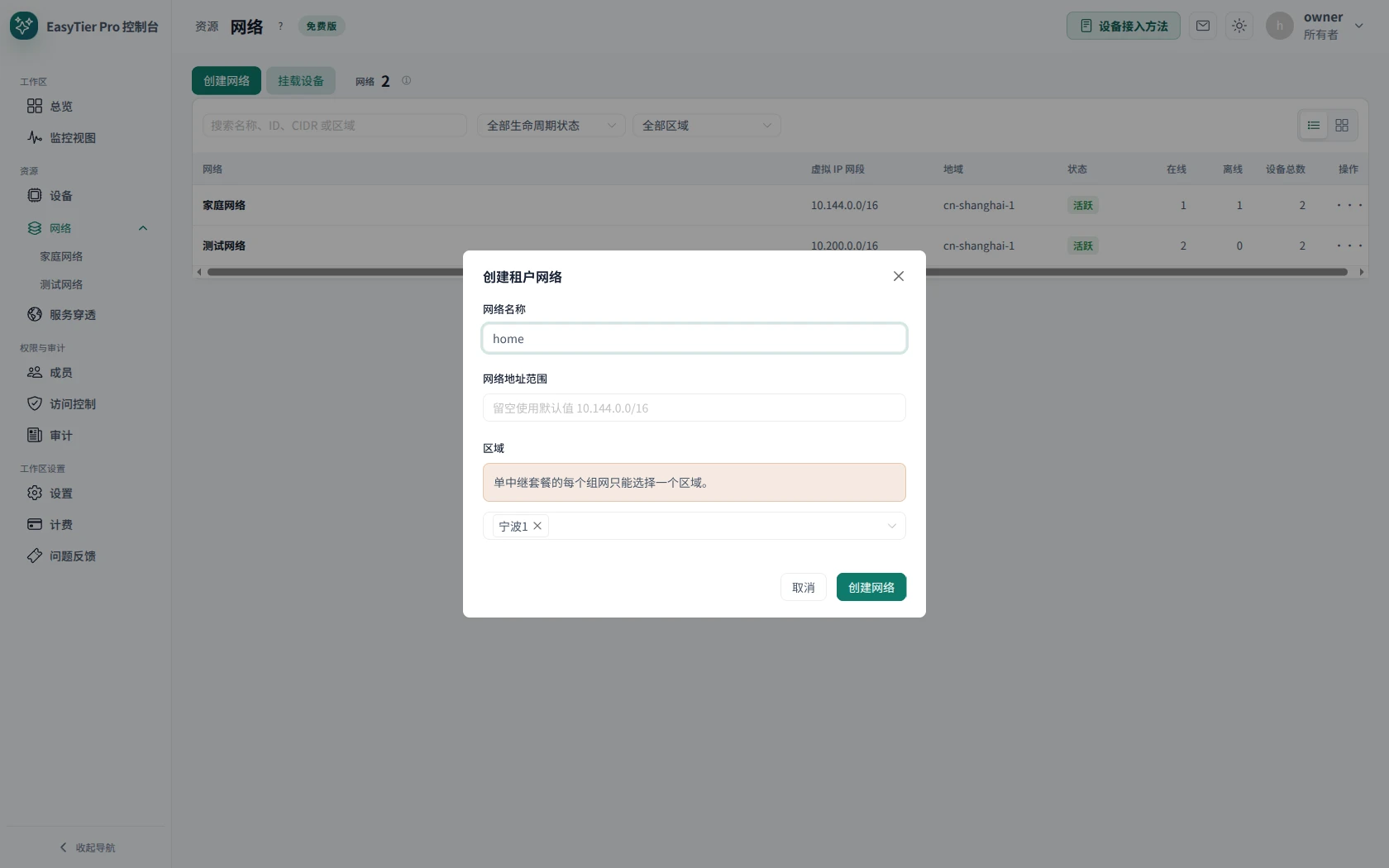
Task: Toggle the light theme sun icon
Action: (1239, 26)
